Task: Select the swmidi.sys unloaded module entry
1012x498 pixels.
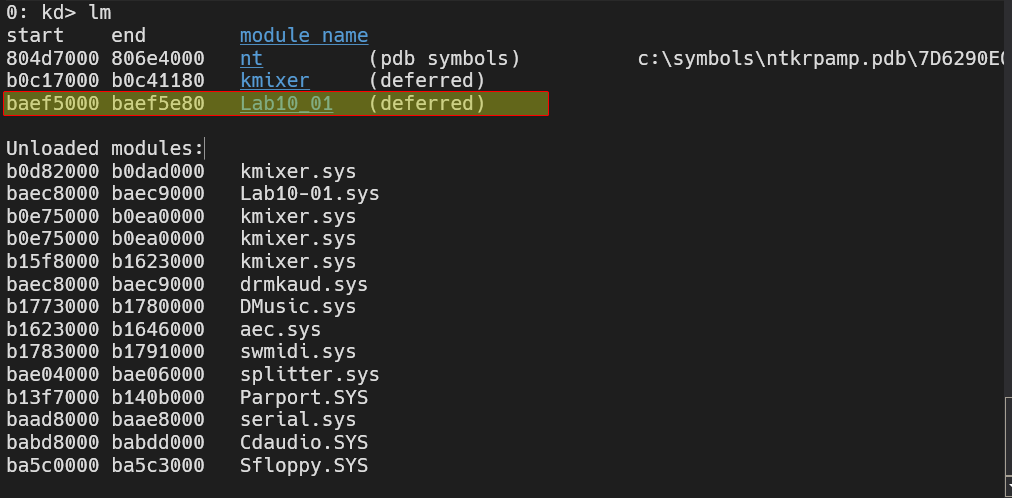Action: click(x=298, y=352)
